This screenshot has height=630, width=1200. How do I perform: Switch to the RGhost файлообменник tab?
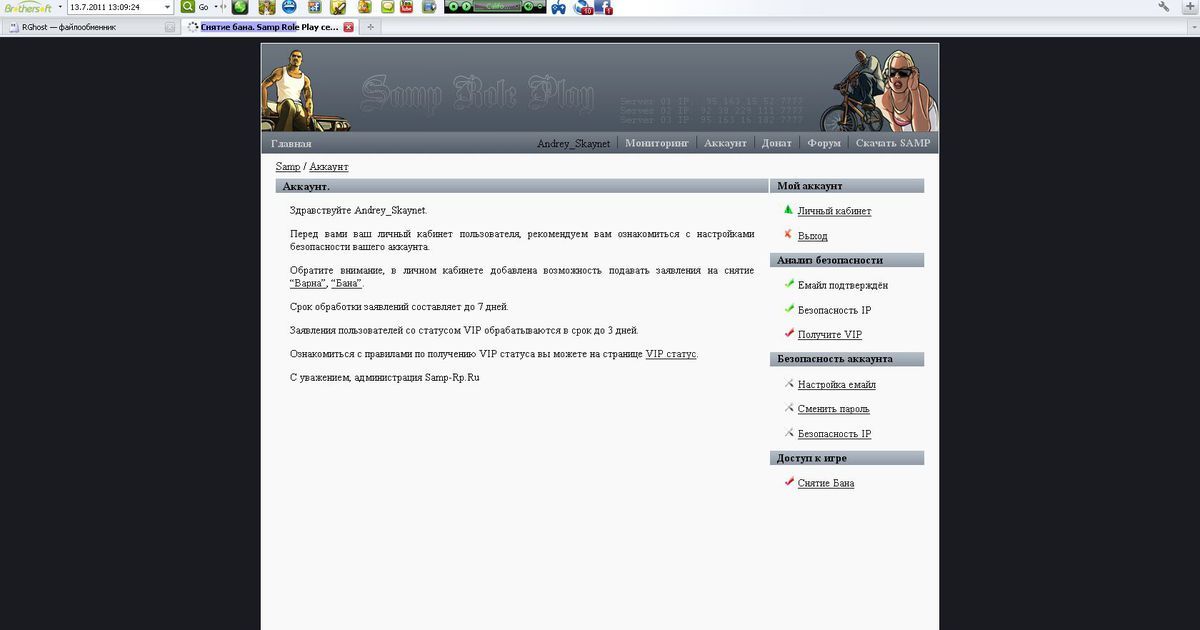tap(90, 27)
